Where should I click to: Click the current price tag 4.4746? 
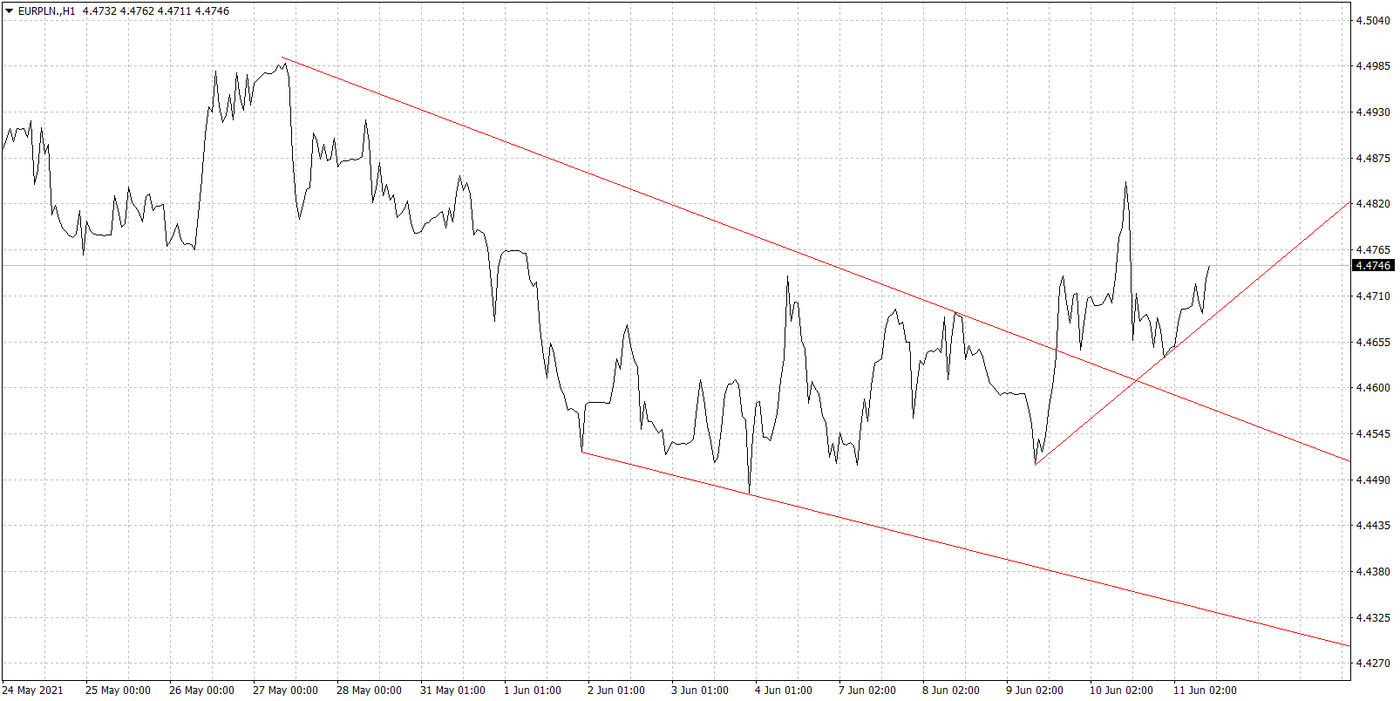pyautogui.click(x=1372, y=265)
